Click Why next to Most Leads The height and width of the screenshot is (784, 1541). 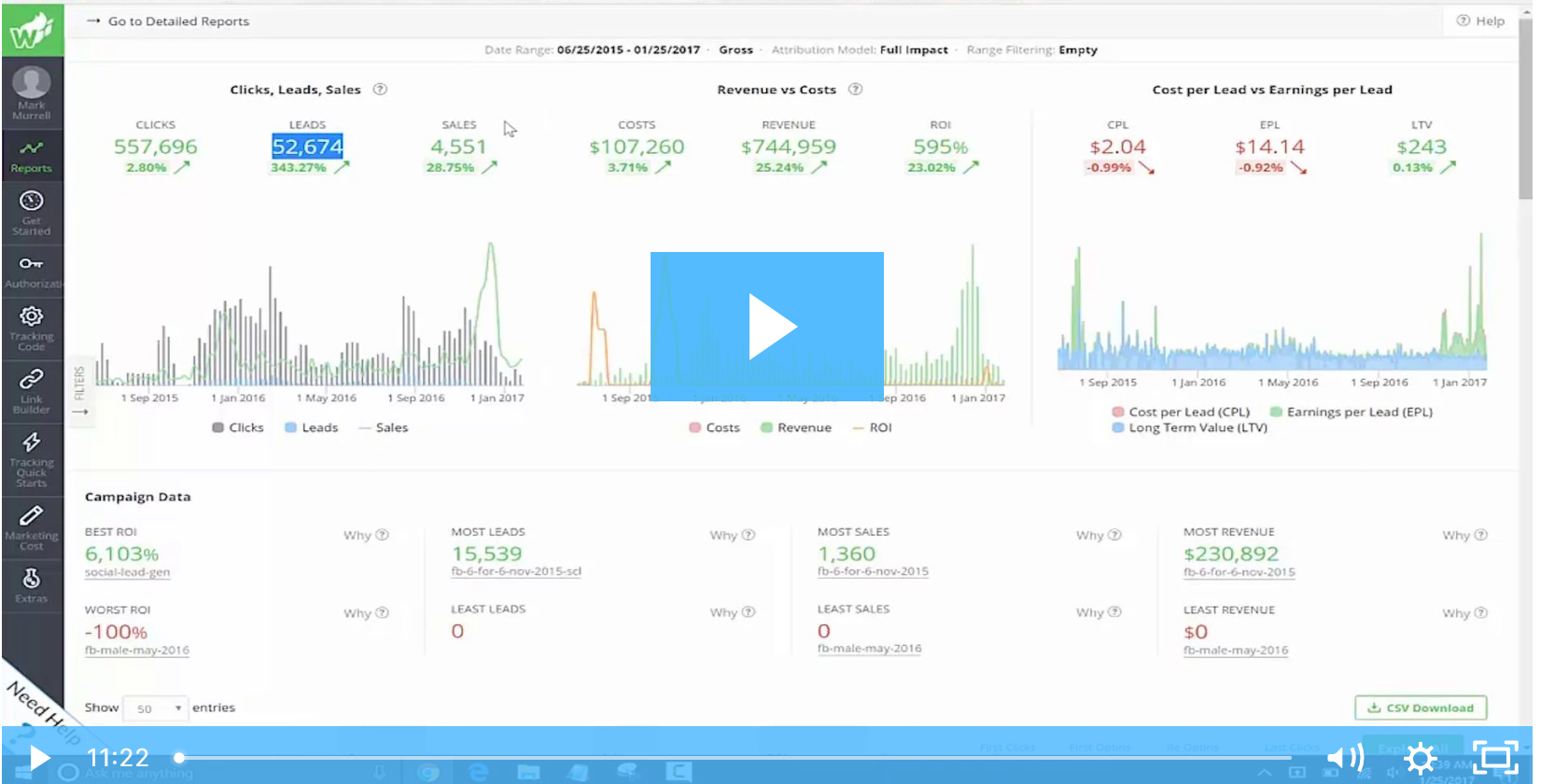point(733,536)
